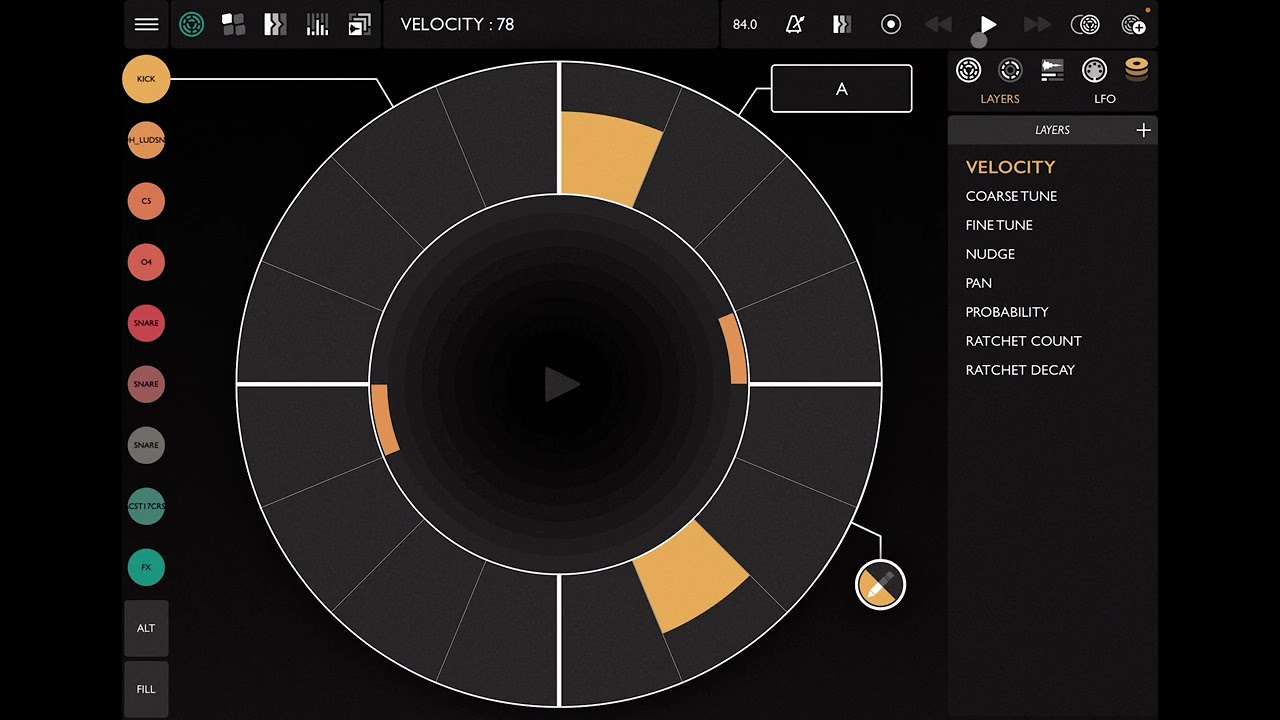Click the fast-forward button
Viewport: 1280px width, 720px height.
pyautogui.click(x=1037, y=24)
